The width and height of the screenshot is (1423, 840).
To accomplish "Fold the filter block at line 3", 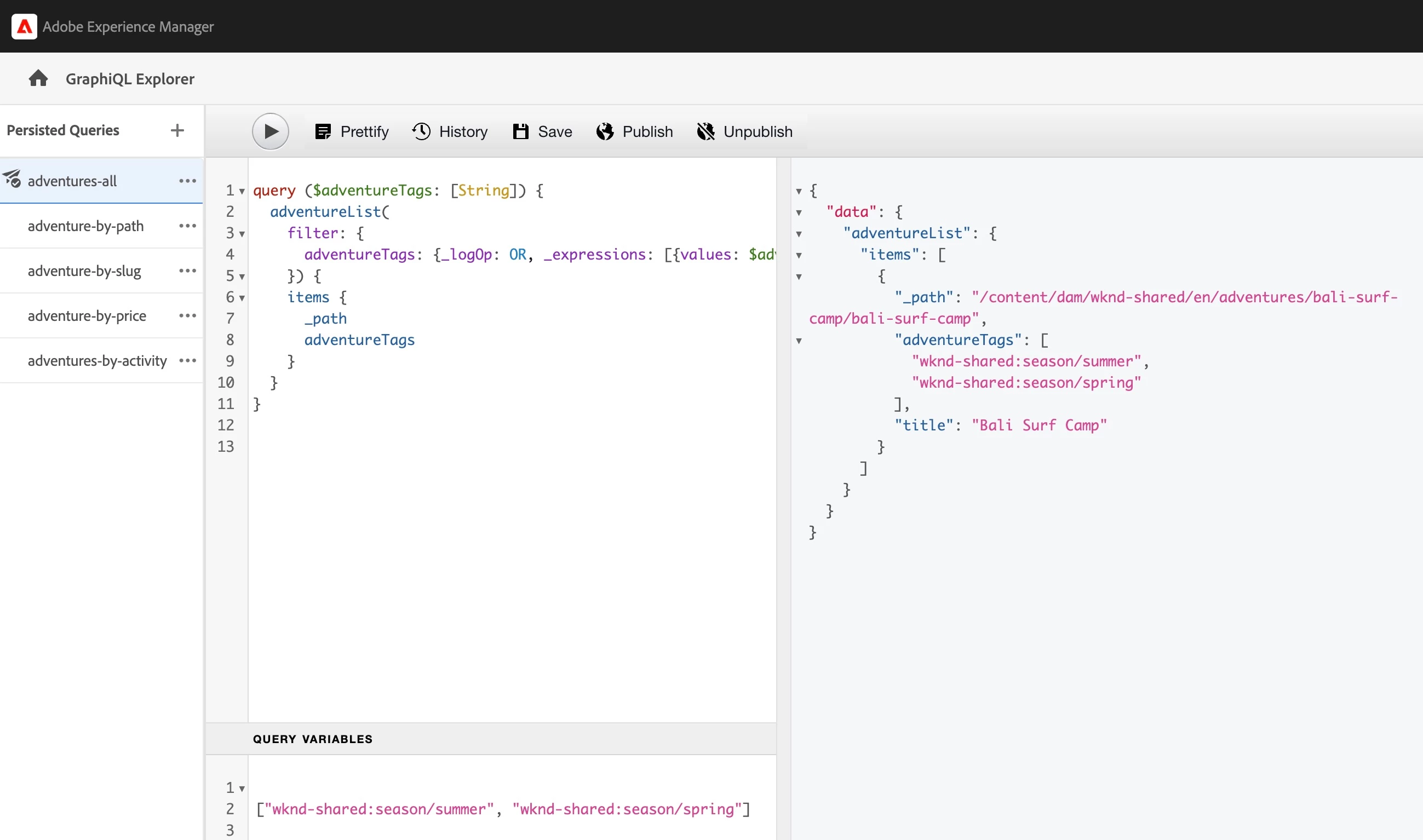I will pos(242,234).
